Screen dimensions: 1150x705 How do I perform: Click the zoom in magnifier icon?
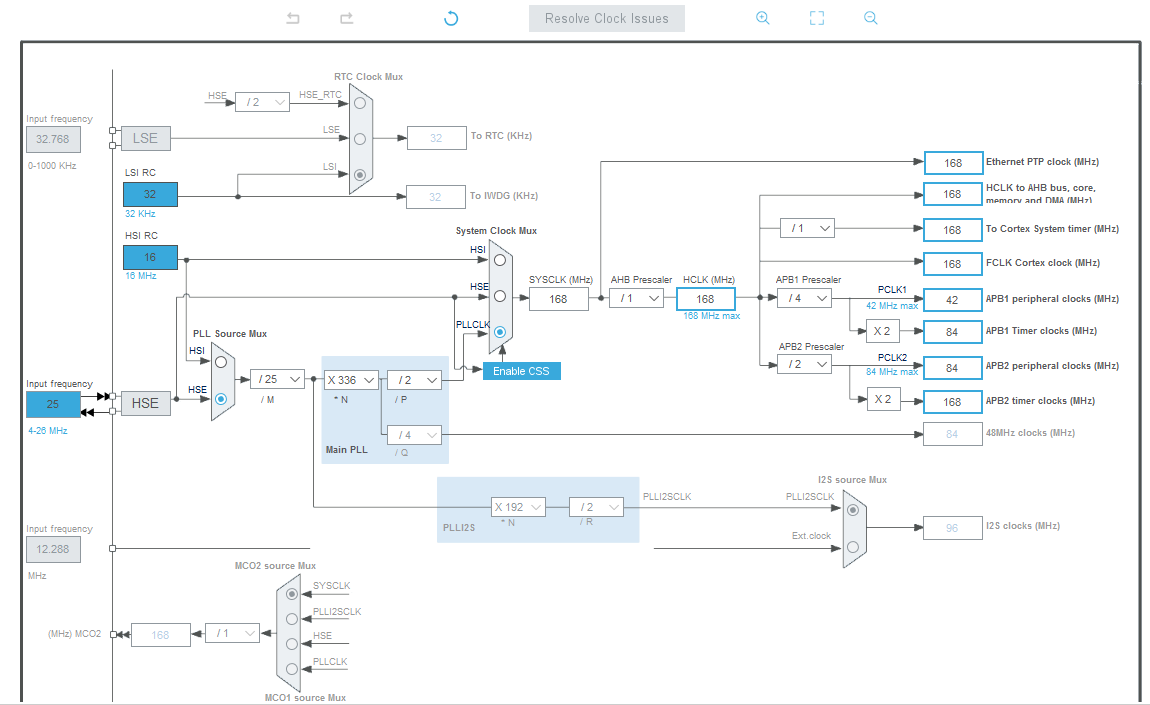tap(763, 17)
